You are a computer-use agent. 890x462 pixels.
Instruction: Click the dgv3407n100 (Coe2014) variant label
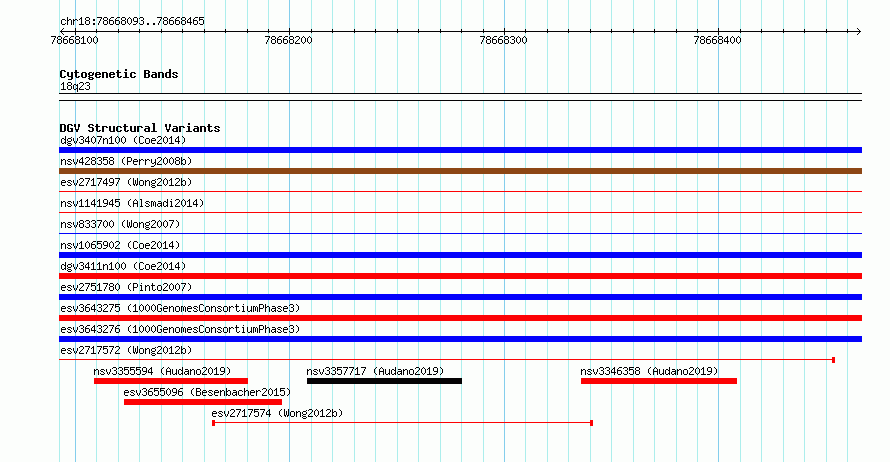click(123, 140)
